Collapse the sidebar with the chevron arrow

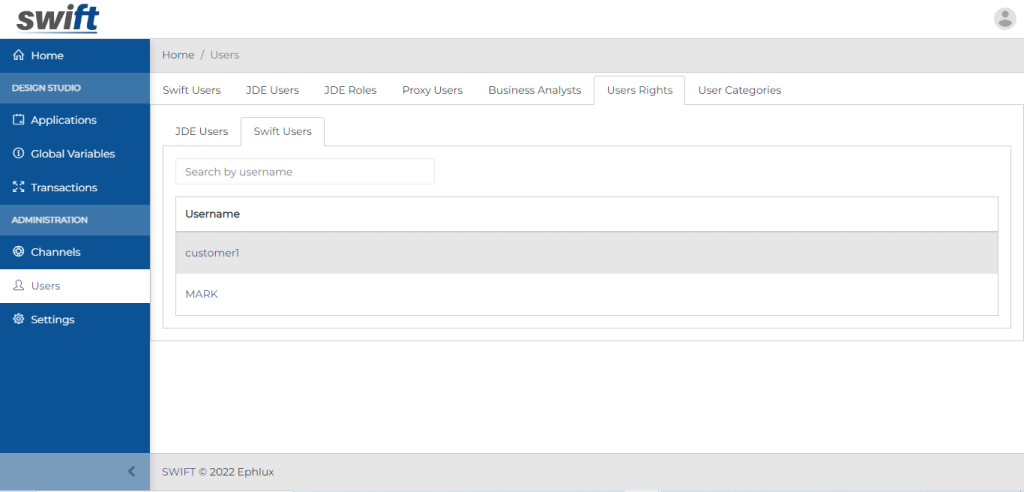pyautogui.click(x=131, y=471)
